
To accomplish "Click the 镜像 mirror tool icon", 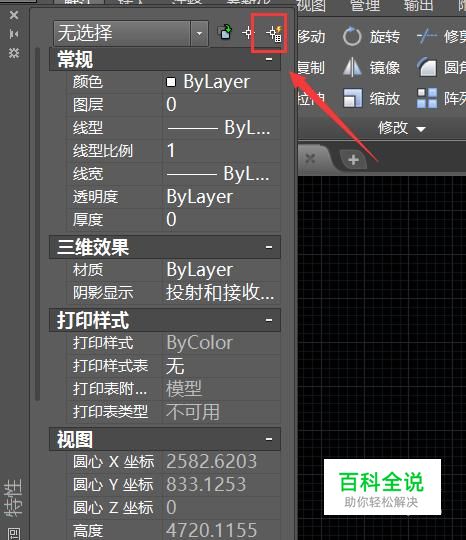I will pyautogui.click(x=352, y=67).
